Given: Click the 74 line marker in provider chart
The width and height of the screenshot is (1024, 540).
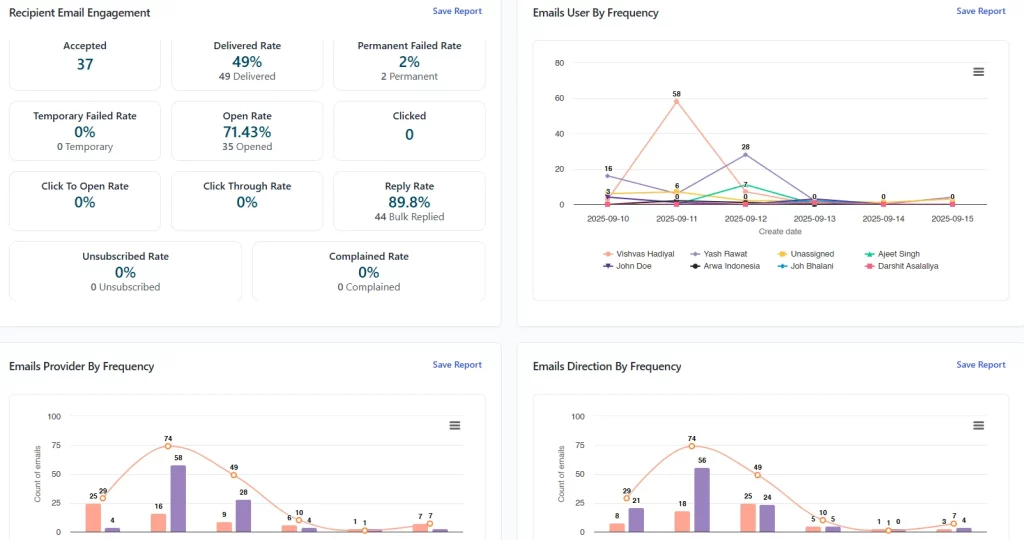Looking at the screenshot, I should [168, 446].
